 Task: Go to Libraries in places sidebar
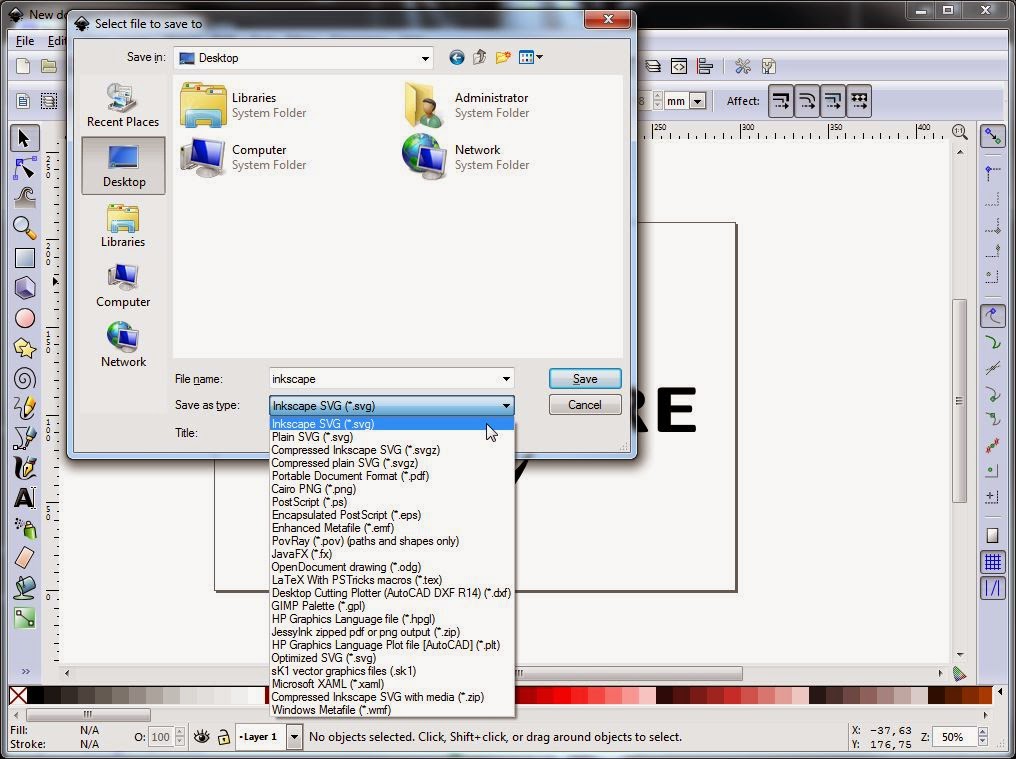click(123, 226)
